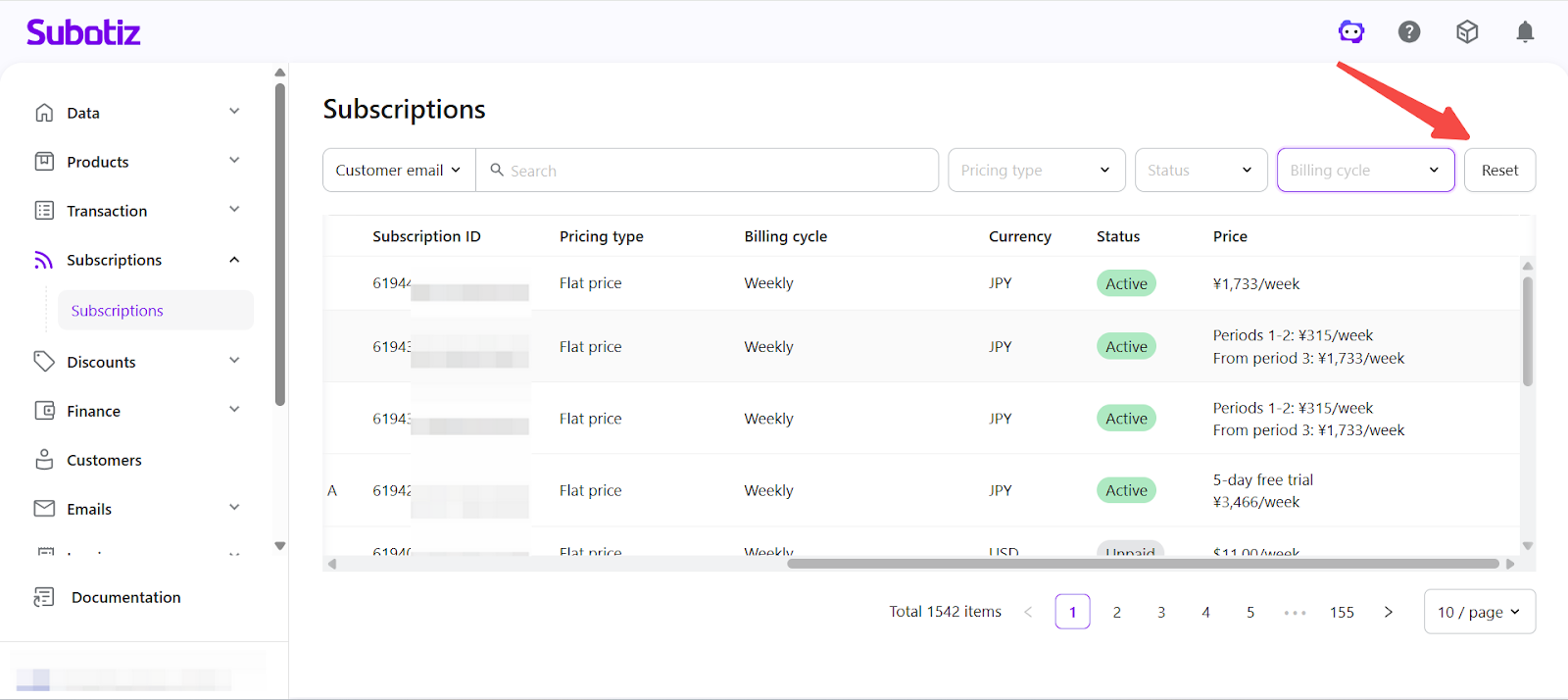Open the notifications bell

pos(1525,32)
